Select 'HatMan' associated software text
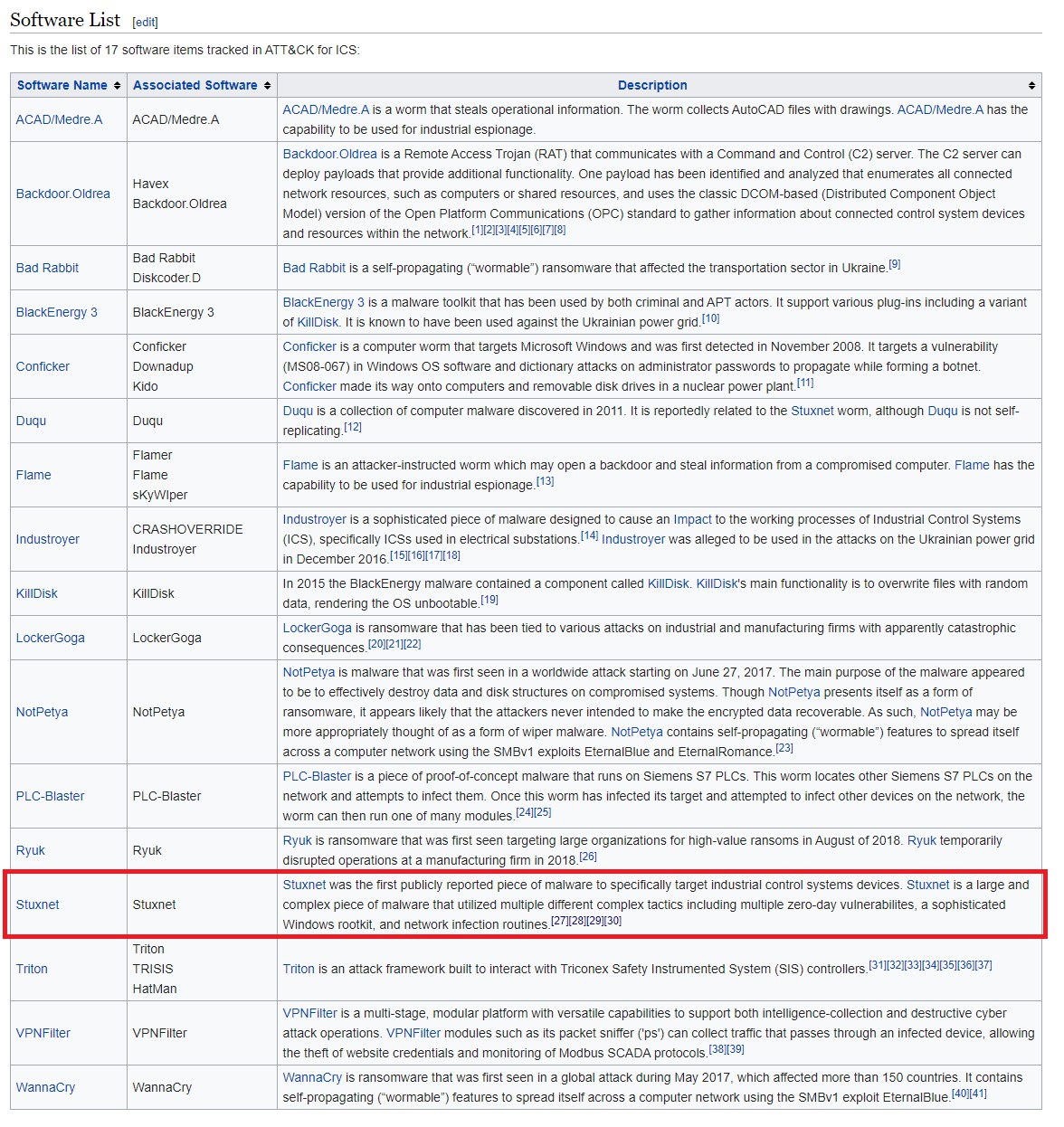Image resolution: width=1064 pixels, height=1127 pixels. click(155, 989)
